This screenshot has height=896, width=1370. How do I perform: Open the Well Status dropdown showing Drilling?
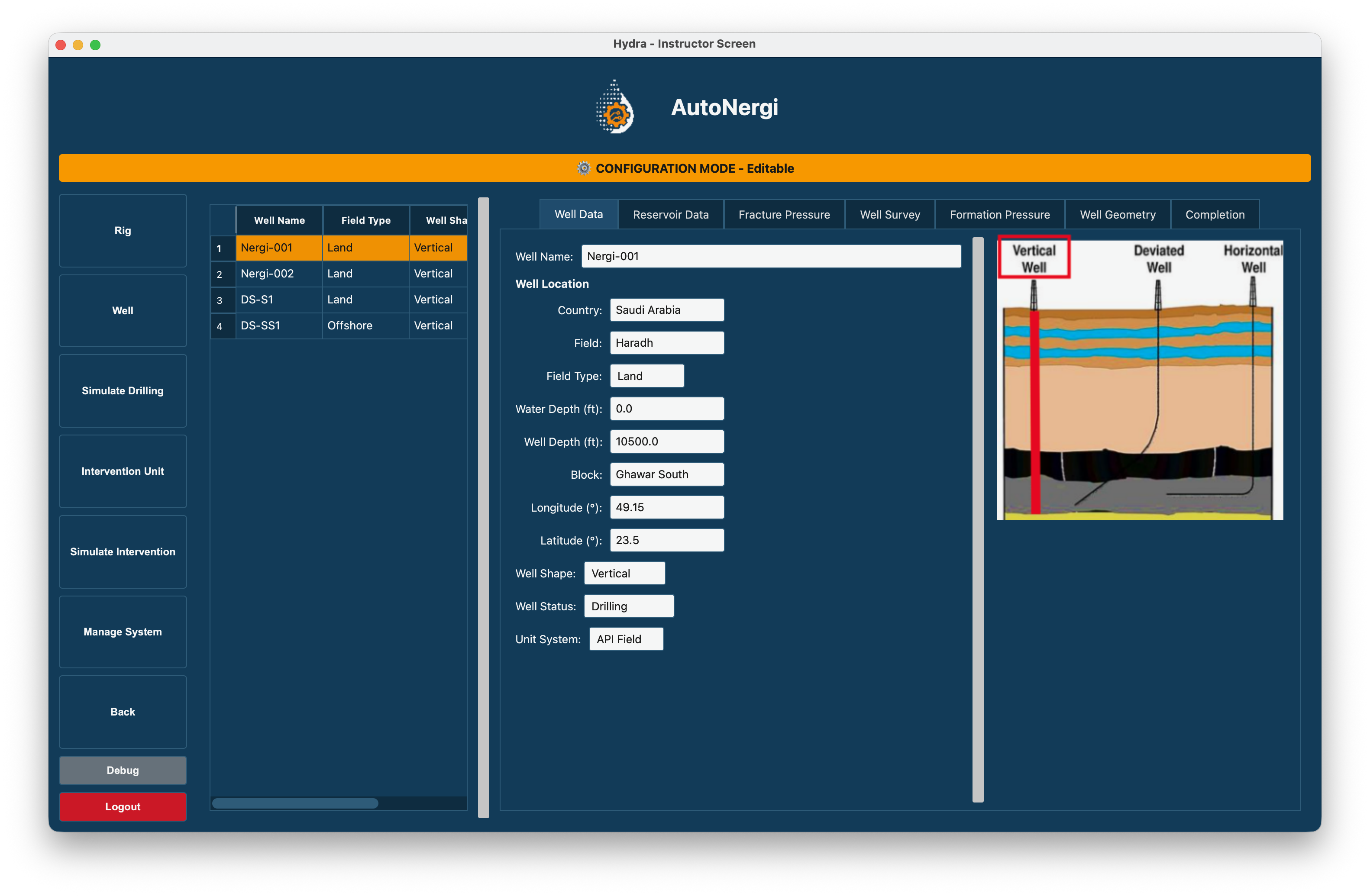point(629,606)
